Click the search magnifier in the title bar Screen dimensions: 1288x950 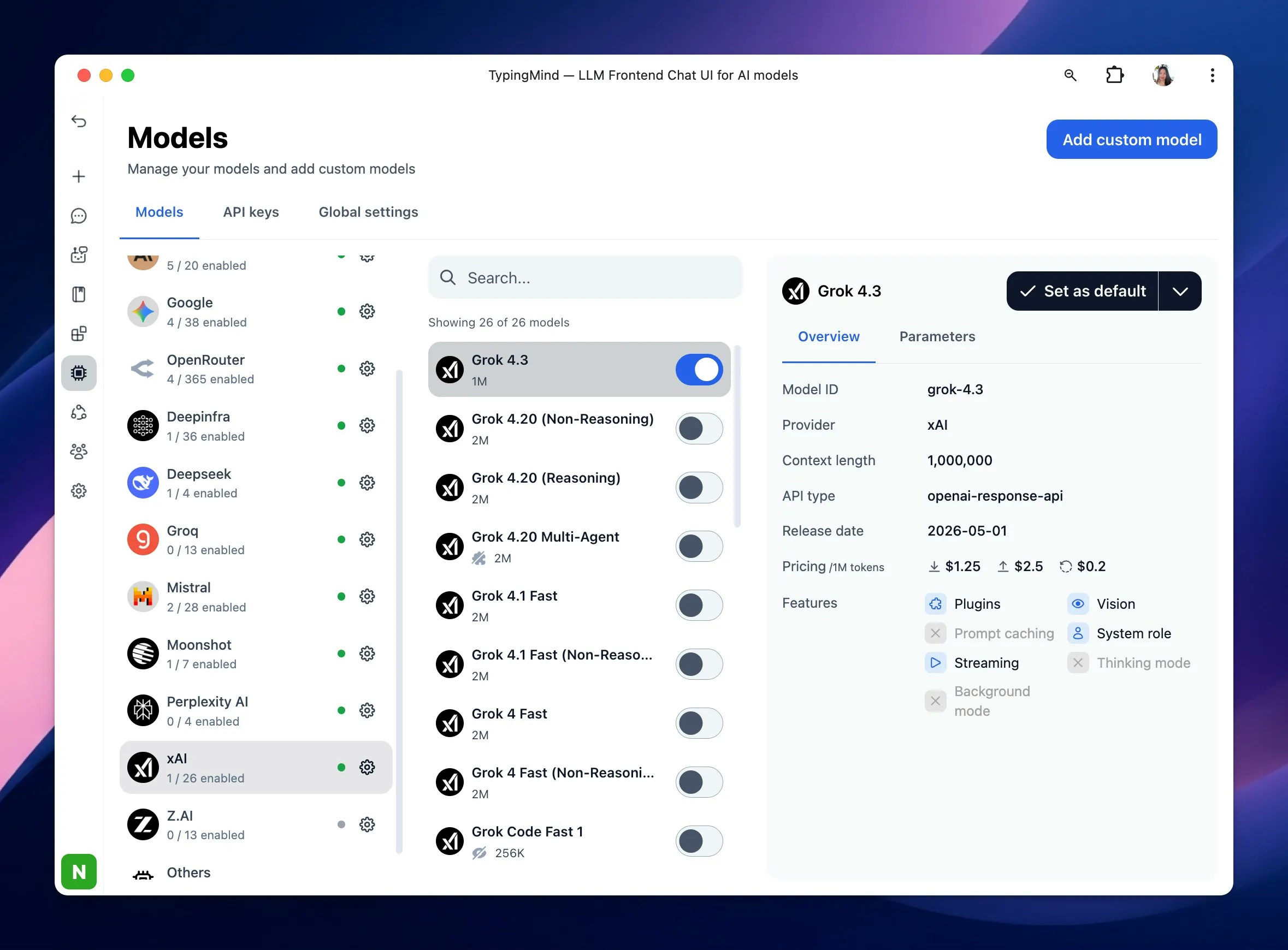pyautogui.click(x=1070, y=75)
